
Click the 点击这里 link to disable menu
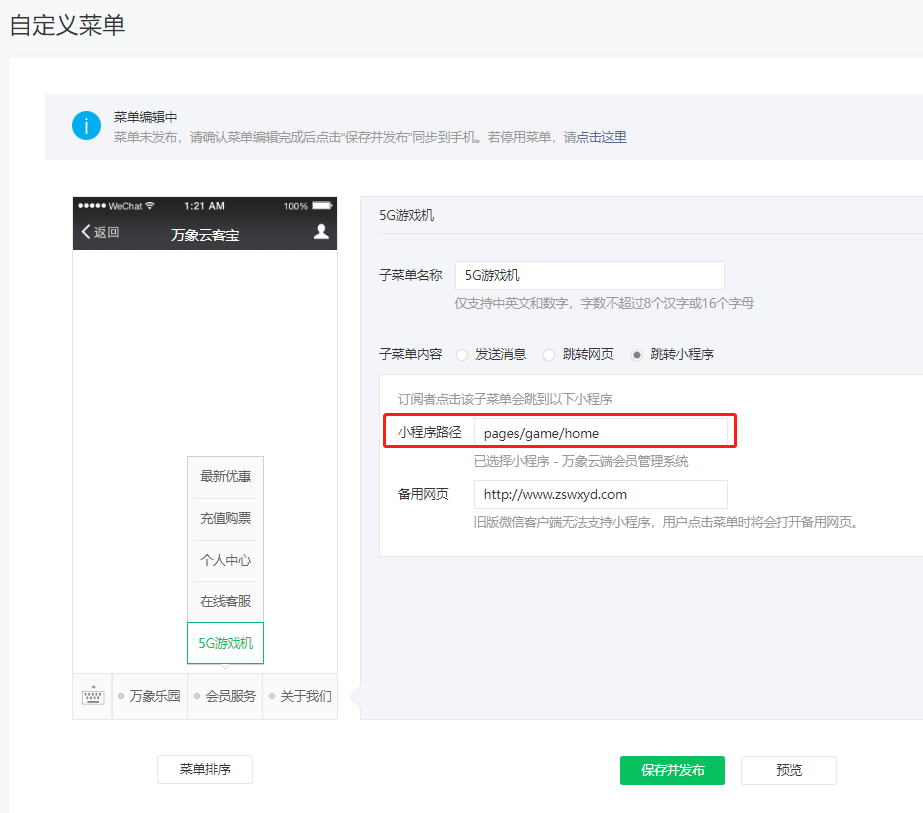(601, 137)
